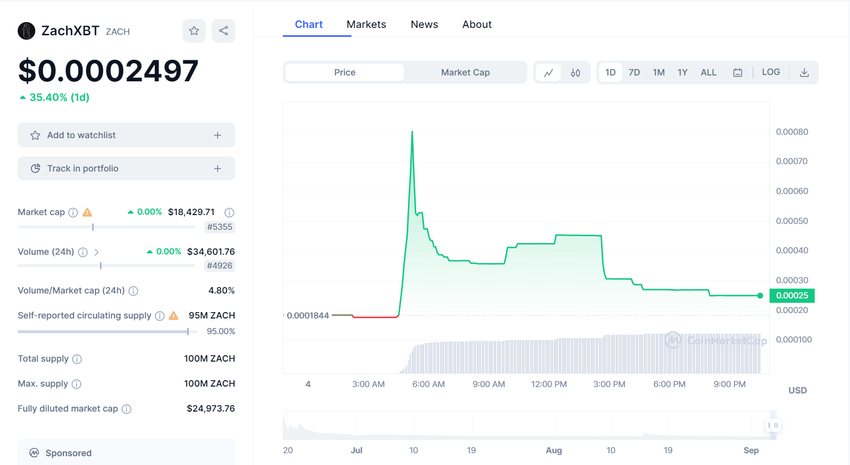The image size is (850, 465).
Task: Open the calendar date range picker
Action: pos(737,73)
